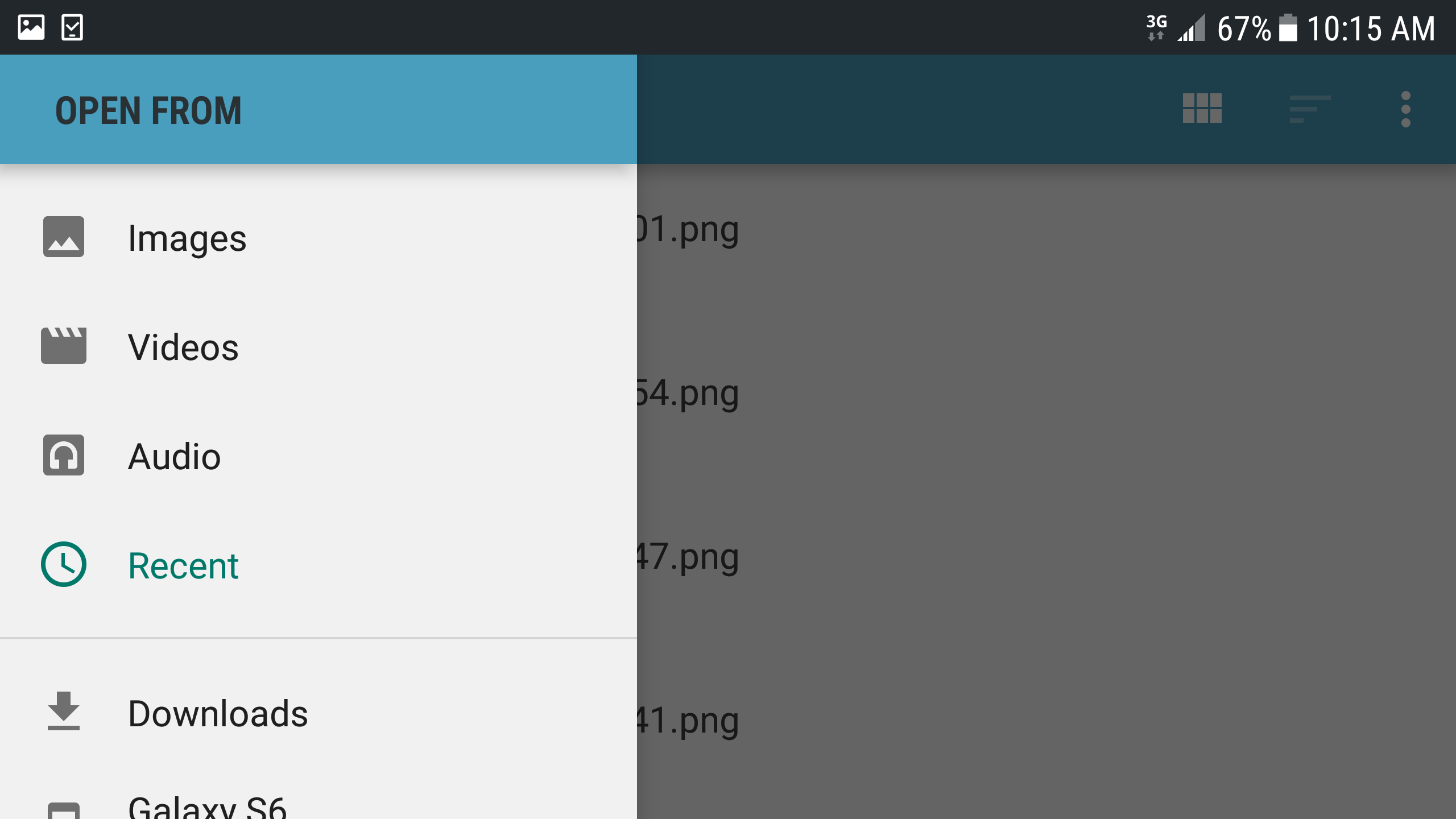
Task: Select the Videos source
Action: point(318,347)
